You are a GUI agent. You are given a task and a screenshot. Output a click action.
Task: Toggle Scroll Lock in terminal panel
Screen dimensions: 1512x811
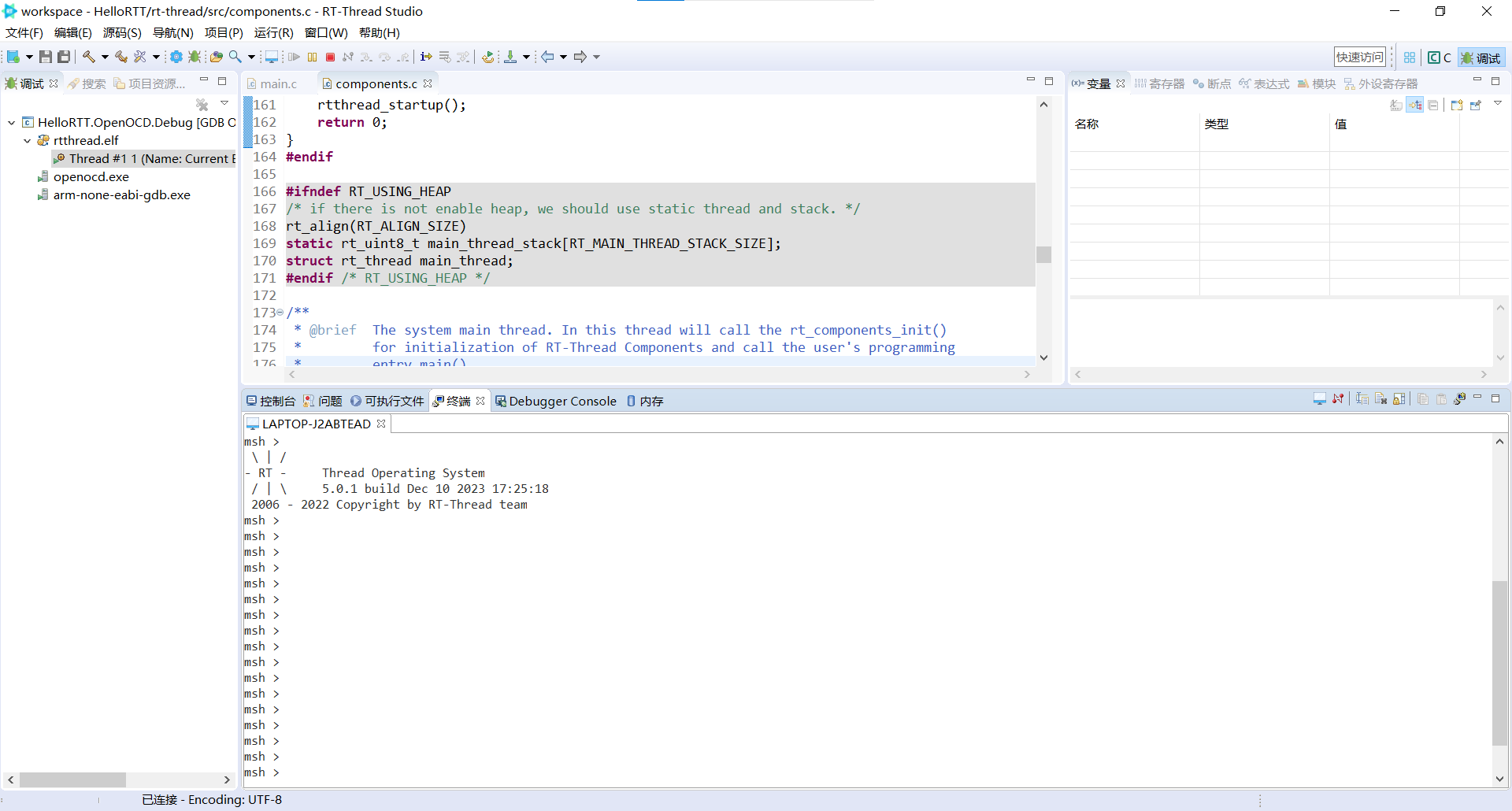pyautogui.click(x=1399, y=399)
